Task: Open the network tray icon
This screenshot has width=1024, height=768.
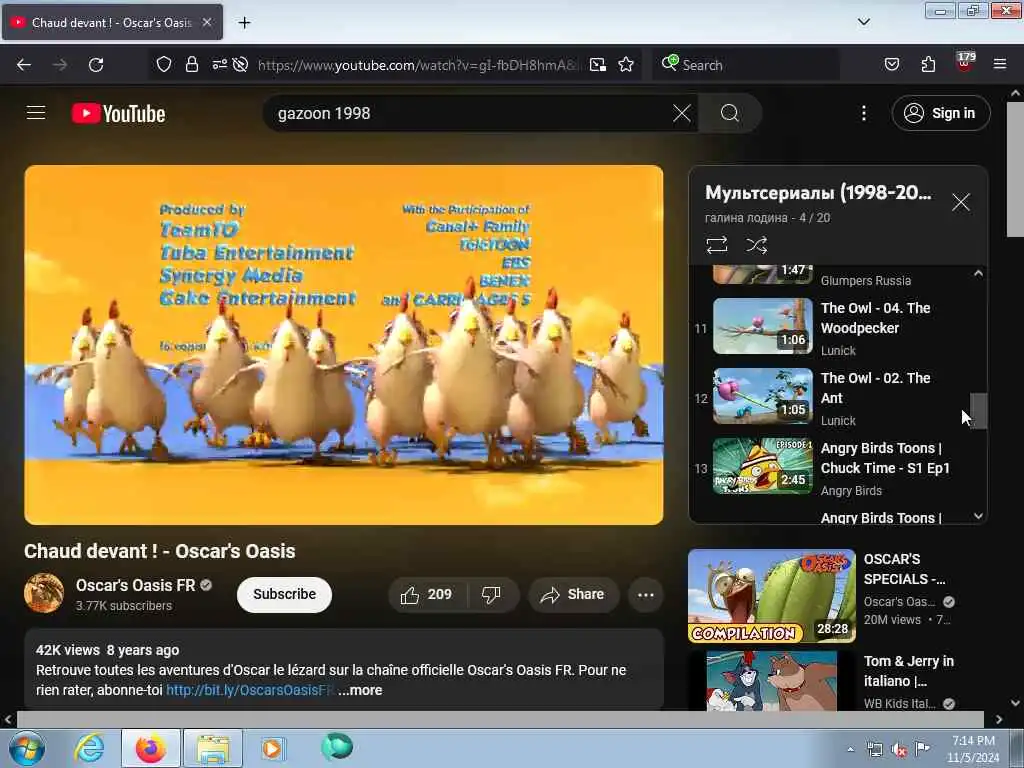Action: (874, 750)
